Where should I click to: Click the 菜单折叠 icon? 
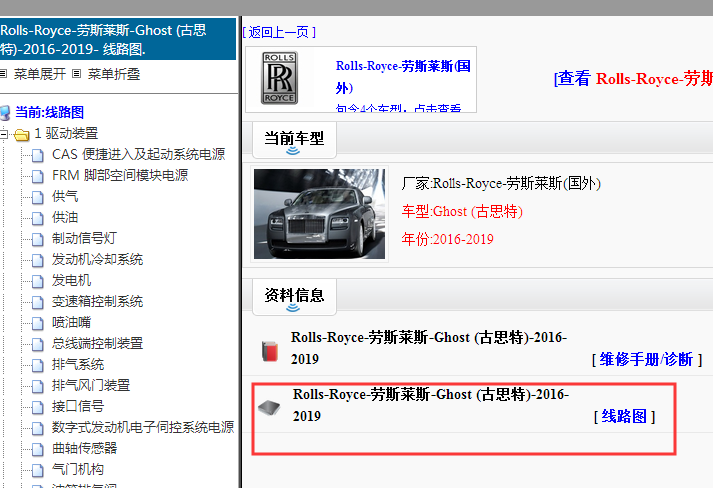pos(76,73)
